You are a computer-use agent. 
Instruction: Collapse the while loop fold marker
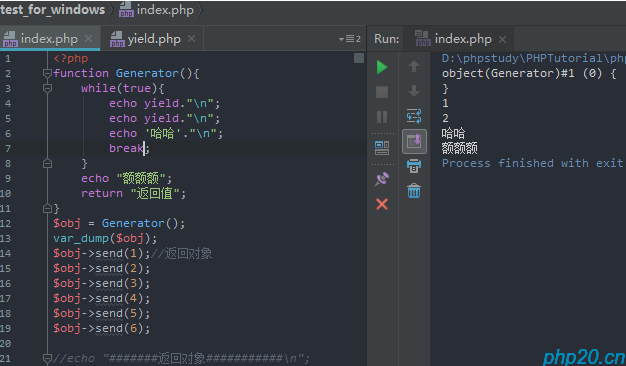tap(47, 88)
